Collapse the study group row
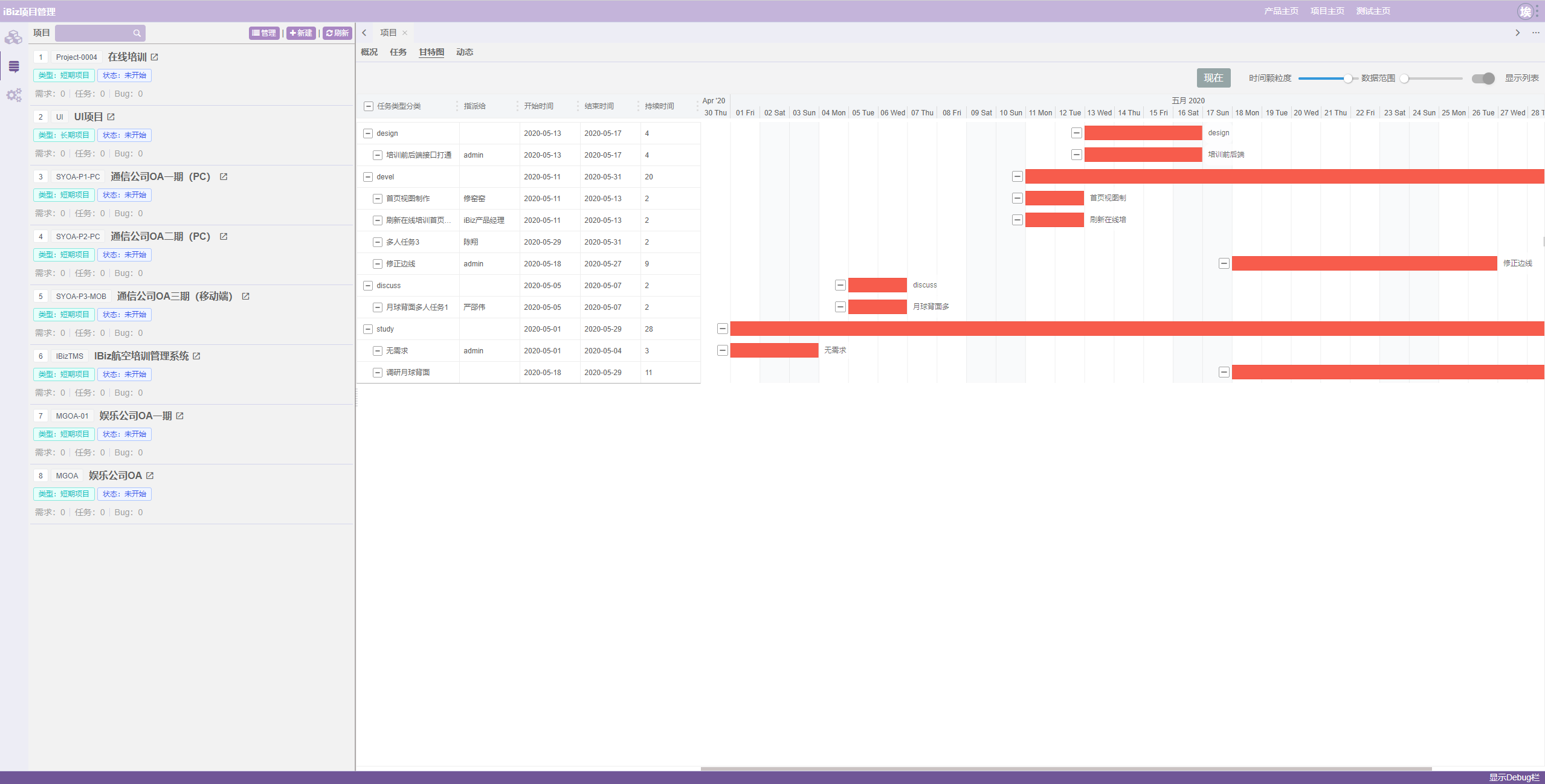Screen dimensions: 1545x784 368,329
